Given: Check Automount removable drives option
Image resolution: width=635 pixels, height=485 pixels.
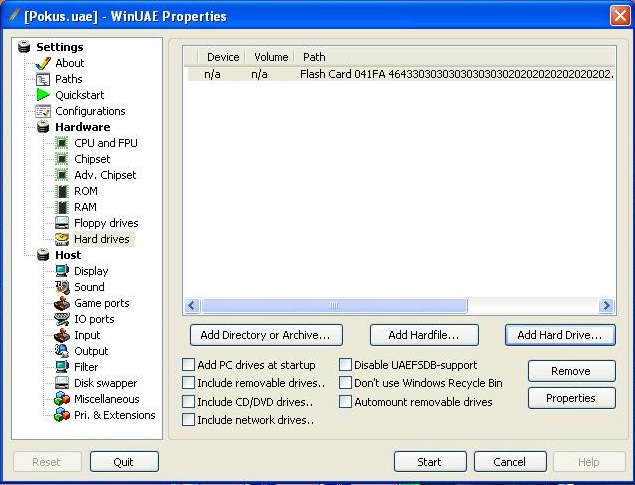Looking at the screenshot, I should (346, 402).
